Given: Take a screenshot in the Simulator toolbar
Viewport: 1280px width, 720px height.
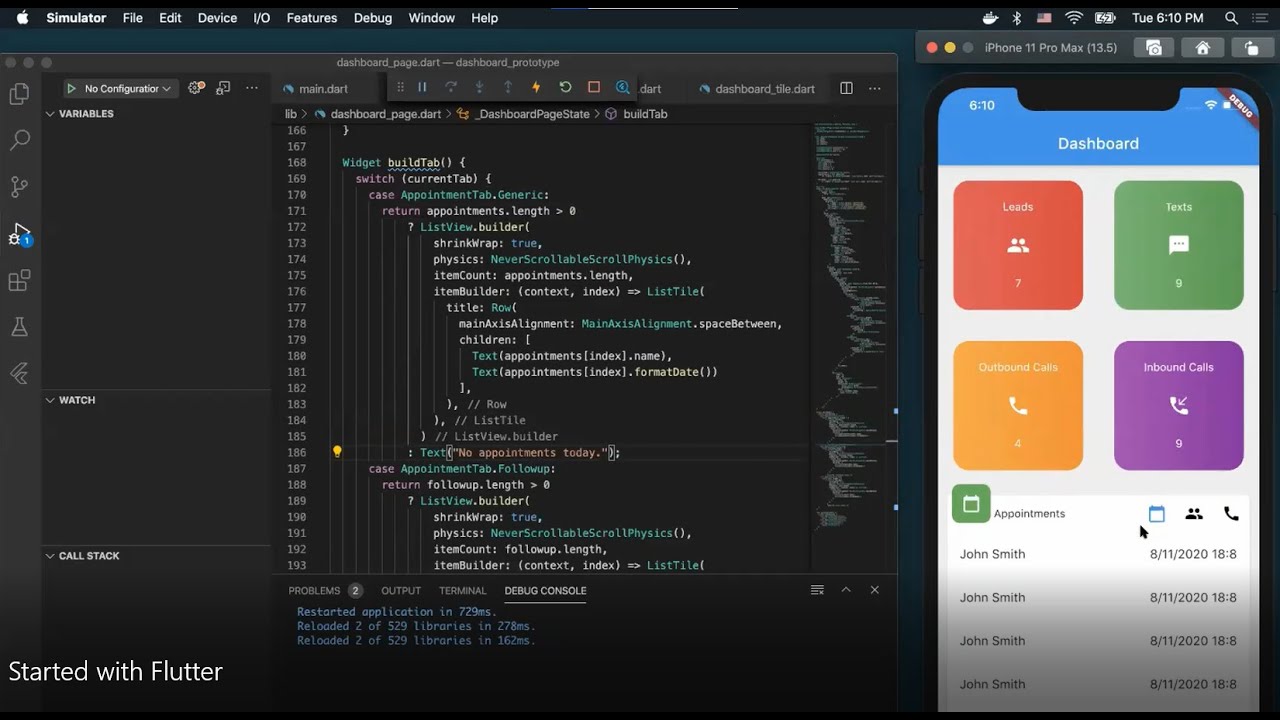Looking at the screenshot, I should (x=1154, y=48).
